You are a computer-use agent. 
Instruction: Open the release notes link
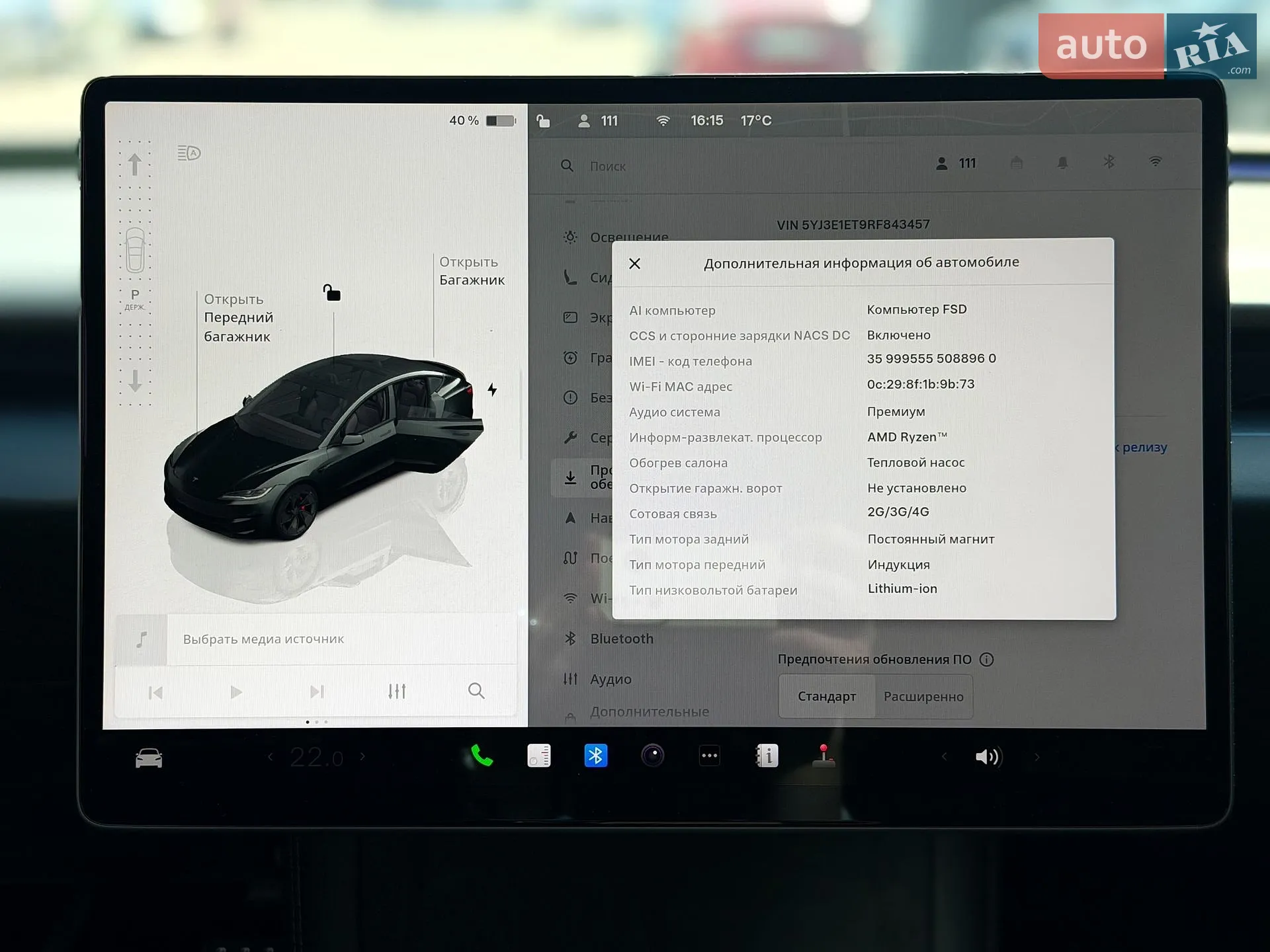(1142, 448)
